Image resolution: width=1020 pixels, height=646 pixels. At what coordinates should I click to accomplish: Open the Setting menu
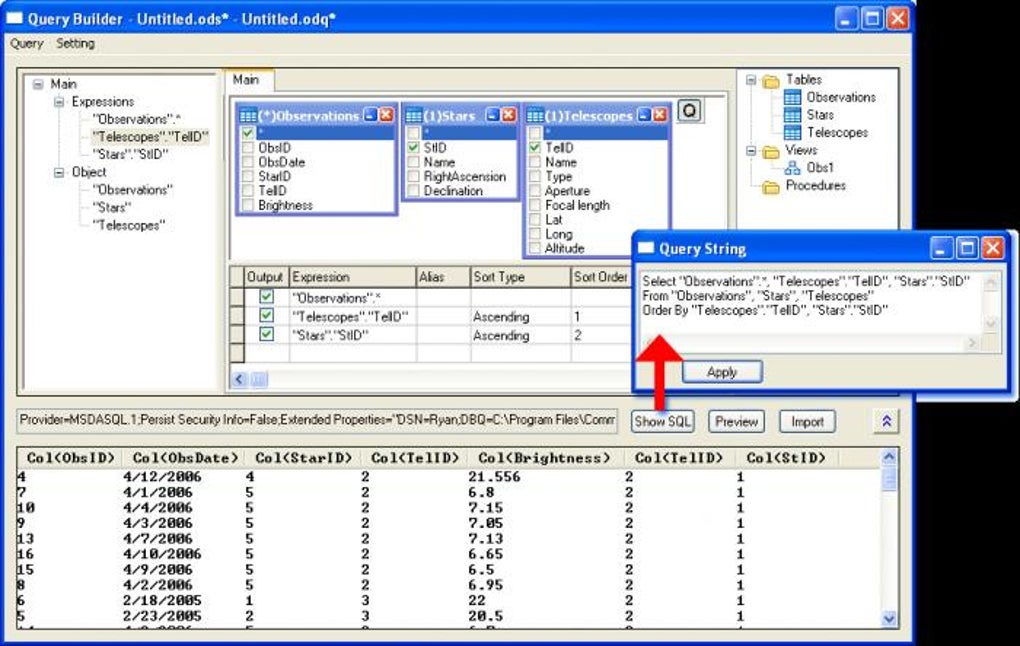pyautogui.click(x=75, y=44)
